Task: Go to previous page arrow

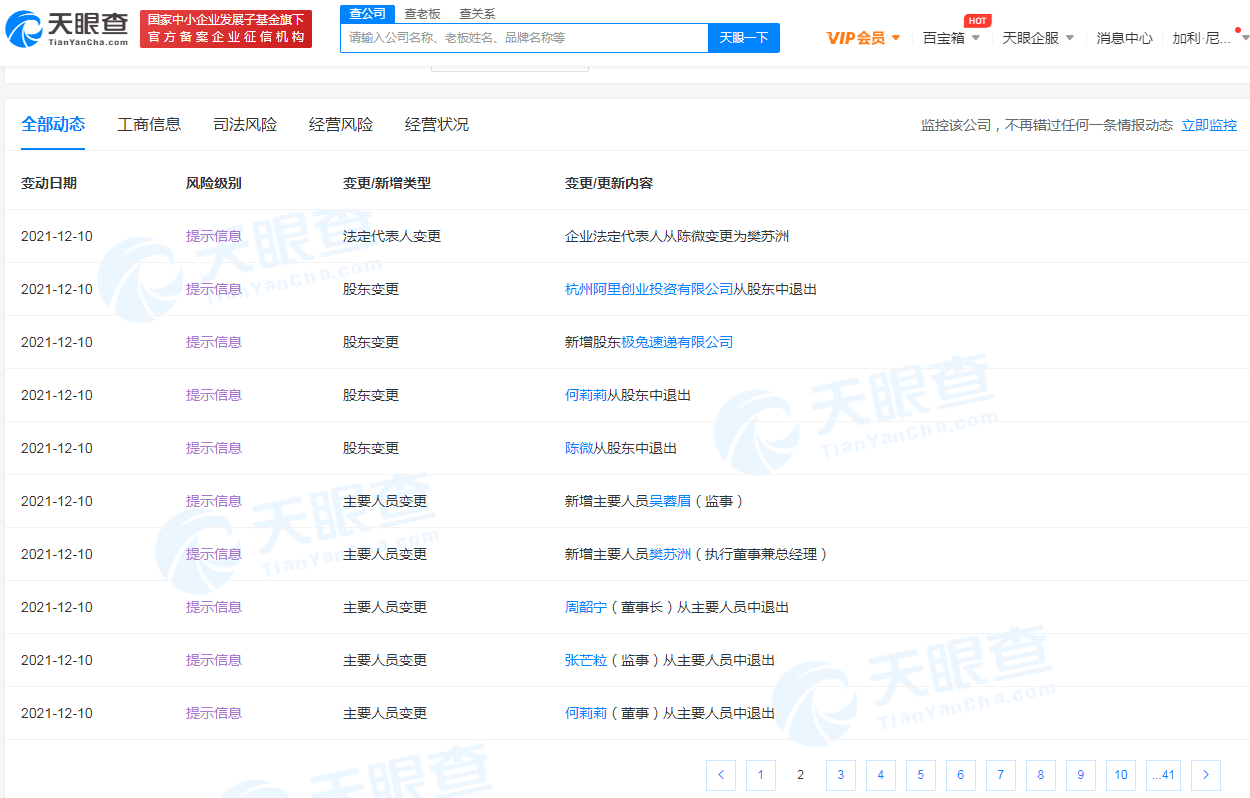Action: coord(720,775)
